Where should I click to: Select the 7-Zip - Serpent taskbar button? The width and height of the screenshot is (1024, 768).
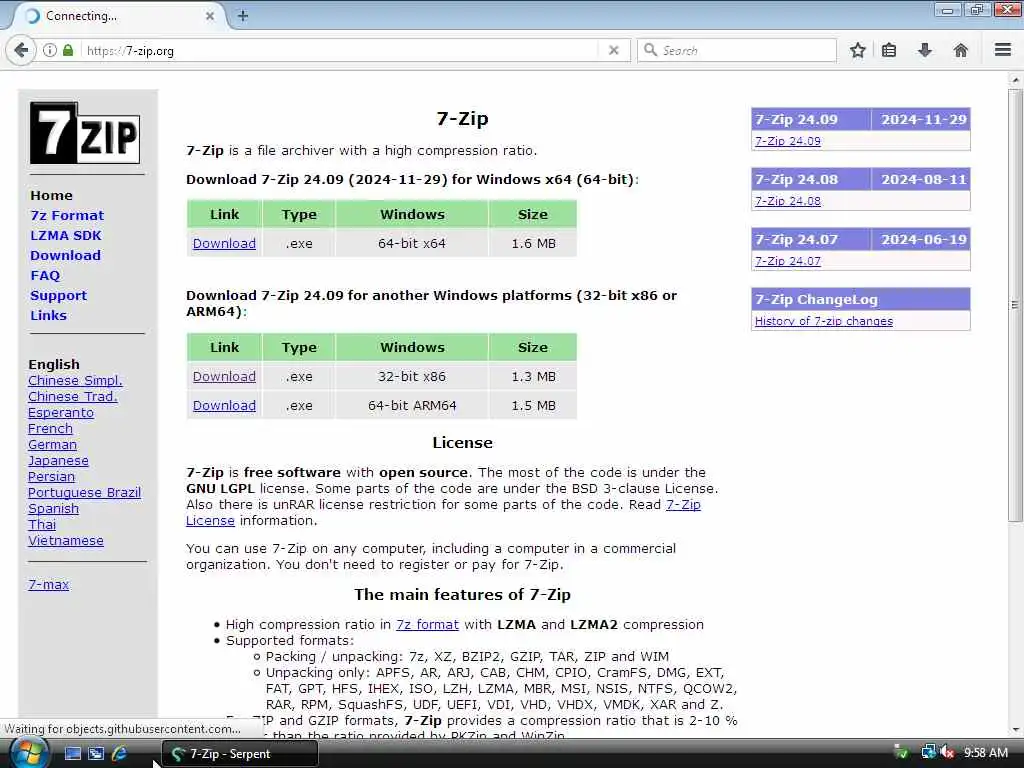click(x=240, y=754)
